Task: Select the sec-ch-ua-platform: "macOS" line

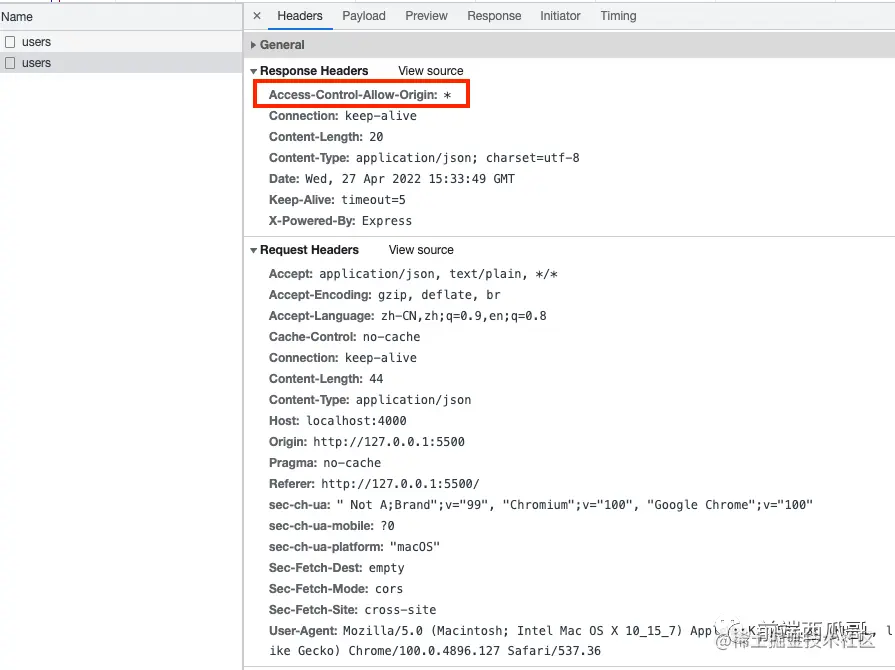Action: (x=354, y=547)
